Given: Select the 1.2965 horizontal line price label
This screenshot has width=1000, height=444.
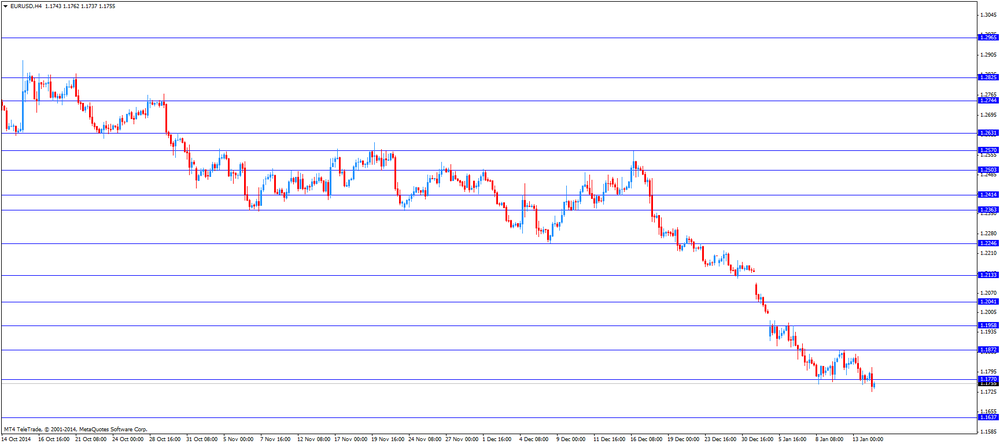Looking at the screenshot, I should (989, 38).
